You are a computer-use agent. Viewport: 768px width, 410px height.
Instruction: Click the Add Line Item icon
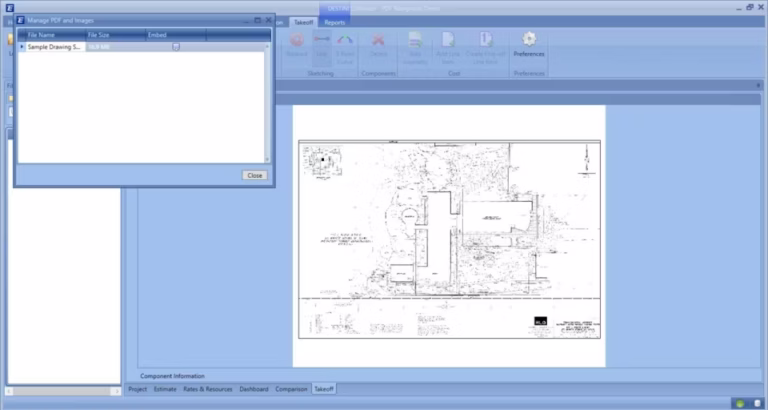tap(448, 39)
